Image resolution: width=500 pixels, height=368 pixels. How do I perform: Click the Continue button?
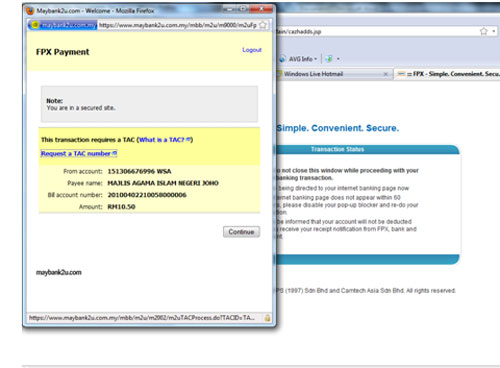point(241,232)
